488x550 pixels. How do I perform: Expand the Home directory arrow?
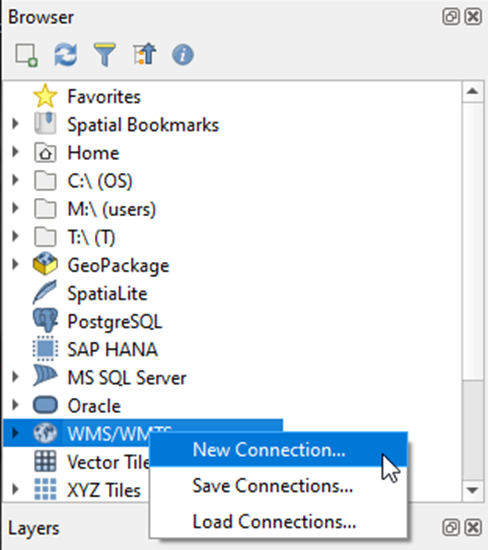(15, 152)
